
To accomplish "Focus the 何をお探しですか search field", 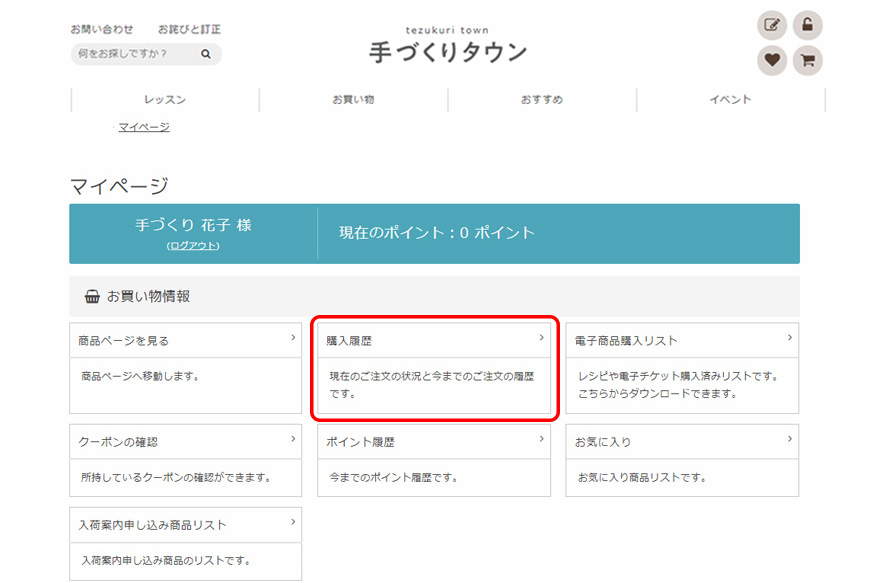I will [135, 54].
